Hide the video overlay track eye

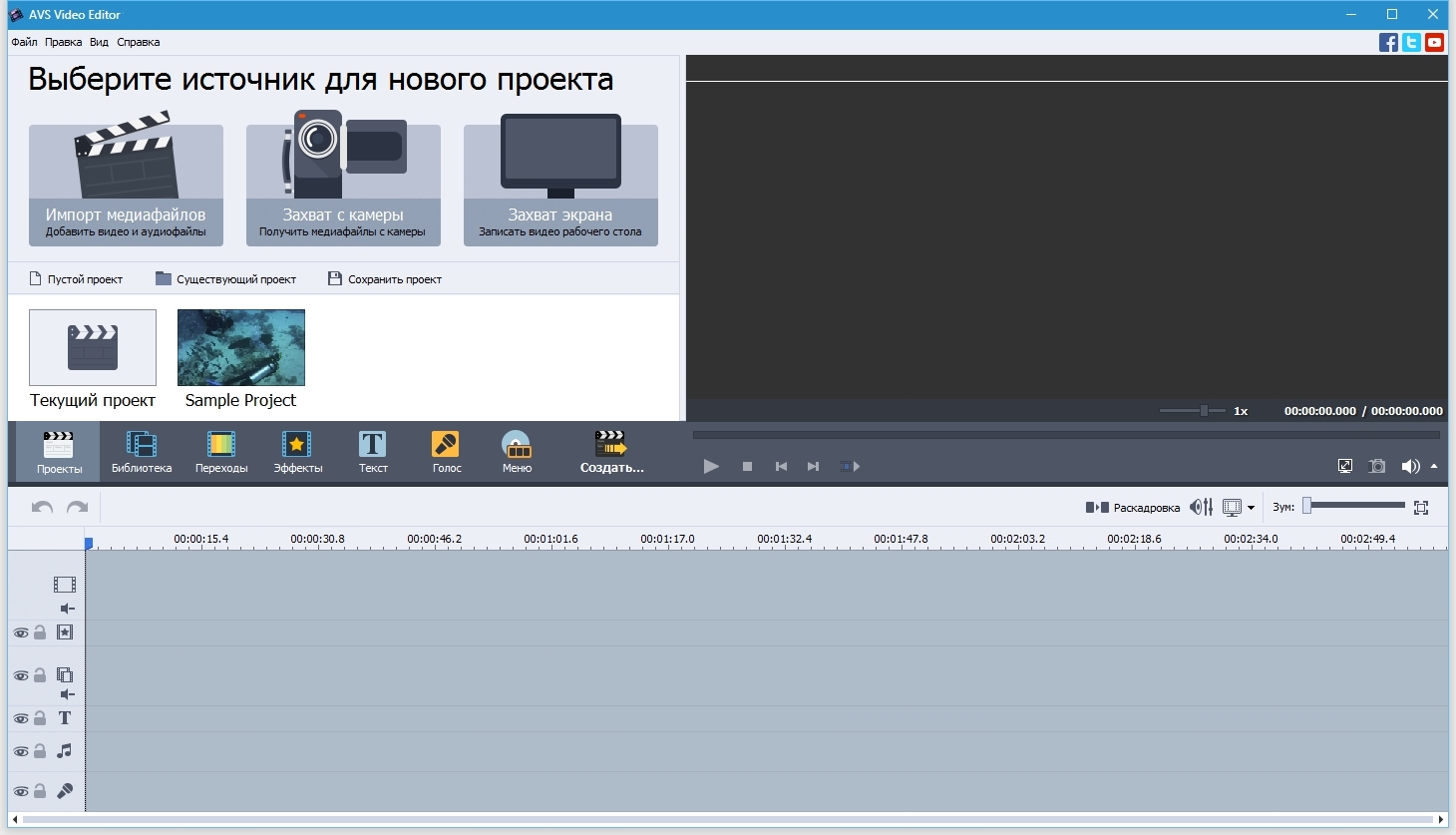tap(20, 675)
